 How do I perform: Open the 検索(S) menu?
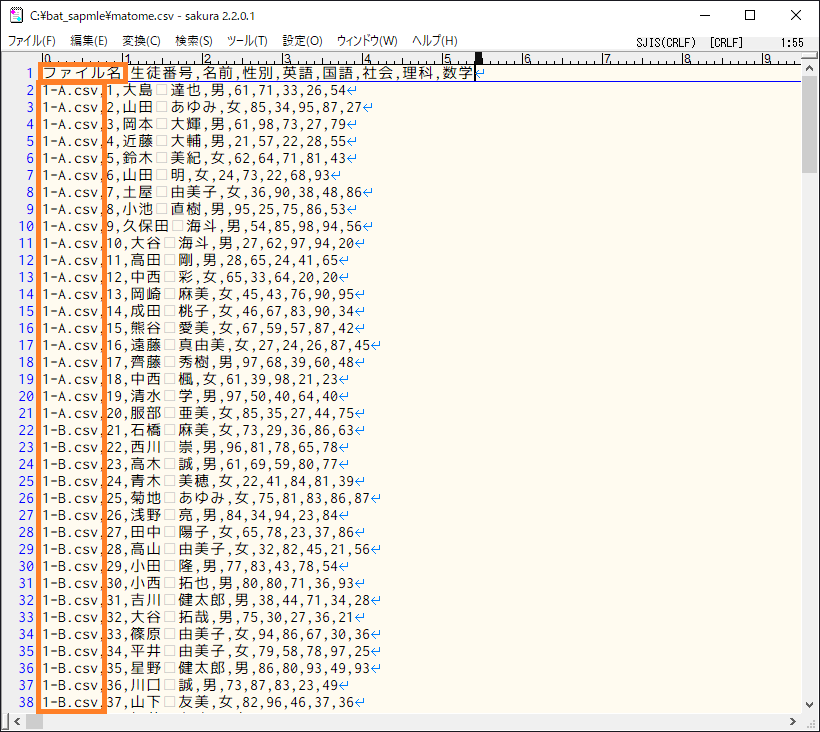coord(194,41)
